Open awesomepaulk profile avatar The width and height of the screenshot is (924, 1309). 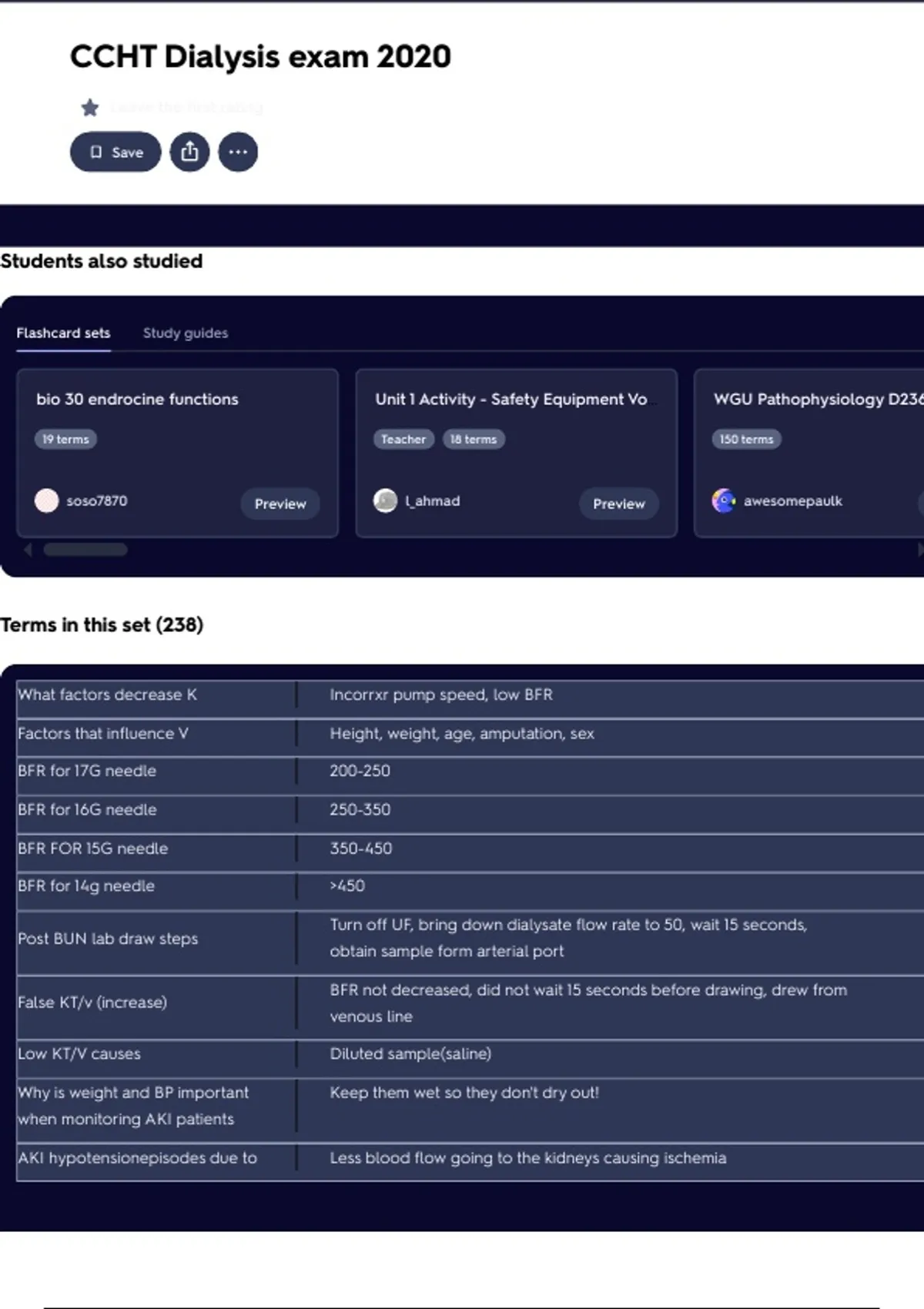pyautogui.click(x=724, y=500)
